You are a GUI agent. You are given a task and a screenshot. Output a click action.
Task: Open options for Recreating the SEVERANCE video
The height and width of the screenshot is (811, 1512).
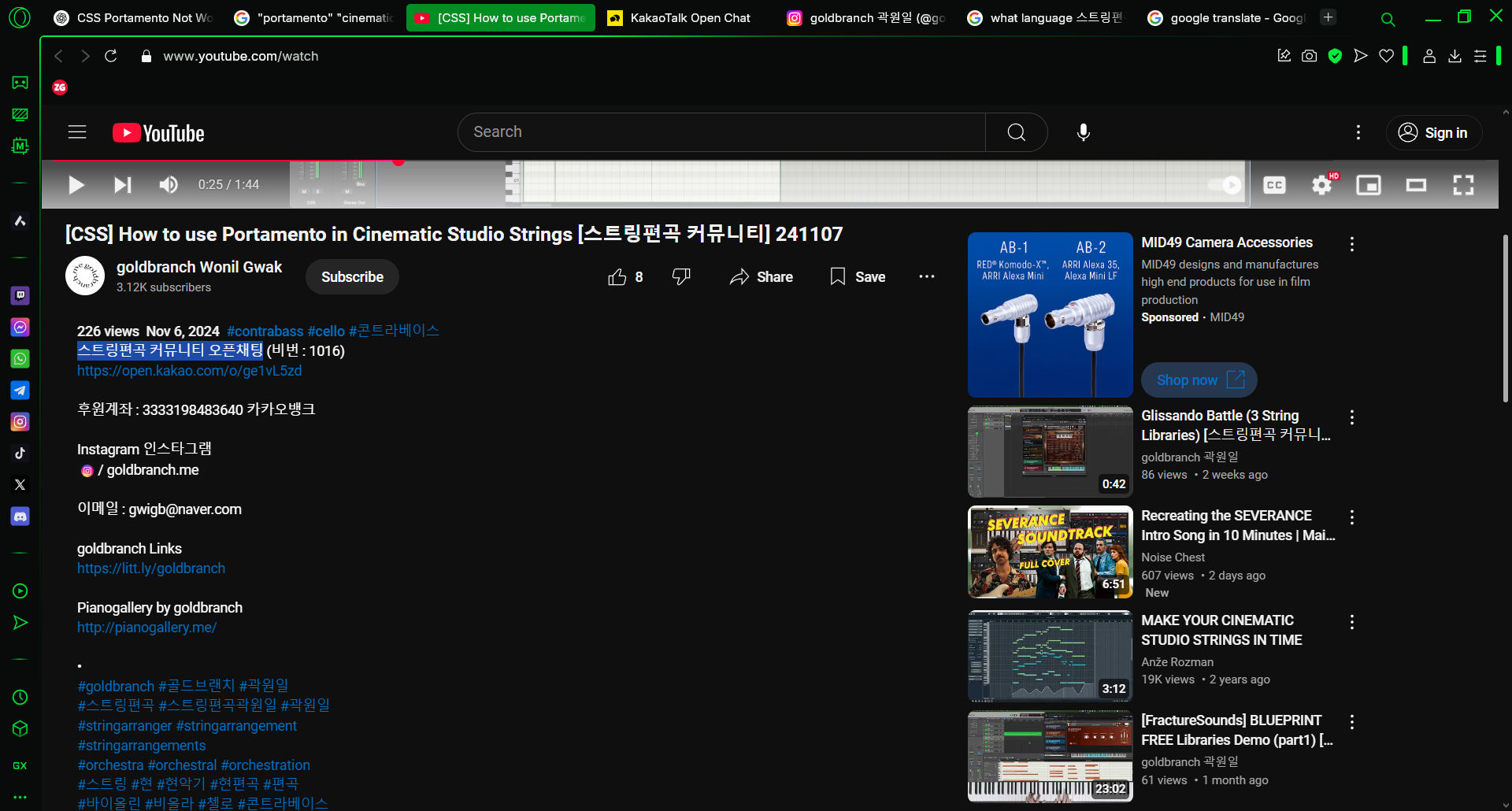[x=1352, y=517]
